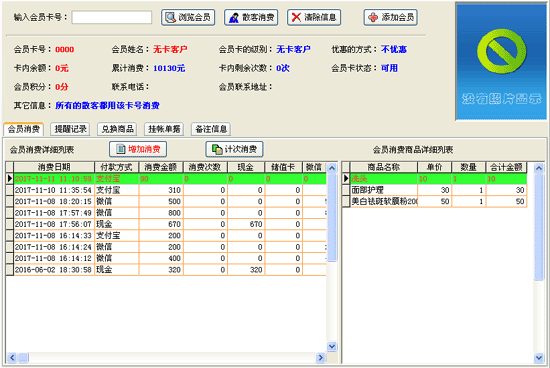This screenshot has width=550, height=368.
Task: Select the 面部护理 product row
Action: 435,190
